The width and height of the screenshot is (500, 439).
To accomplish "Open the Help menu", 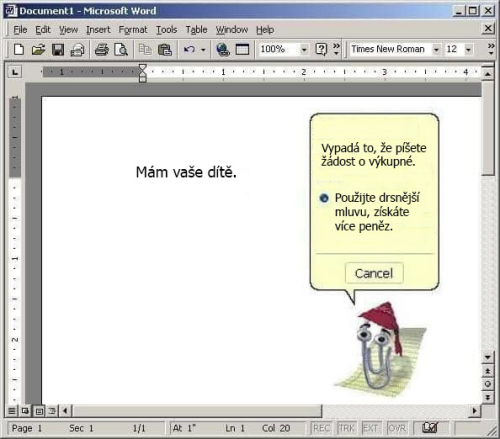I will click(265, 30).
